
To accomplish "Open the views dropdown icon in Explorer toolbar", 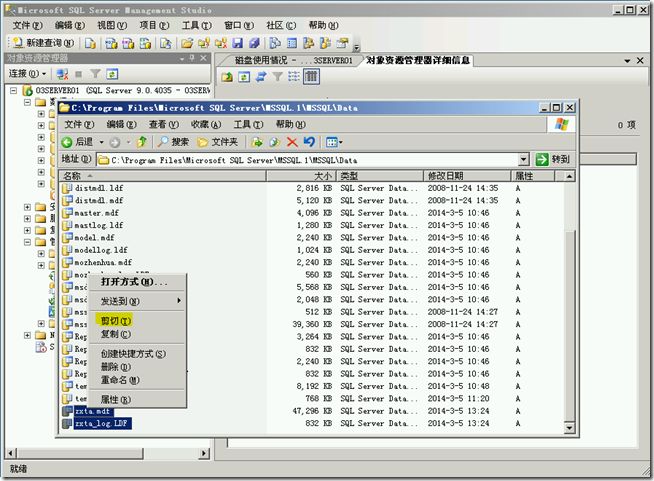I will tap(334, 143).
